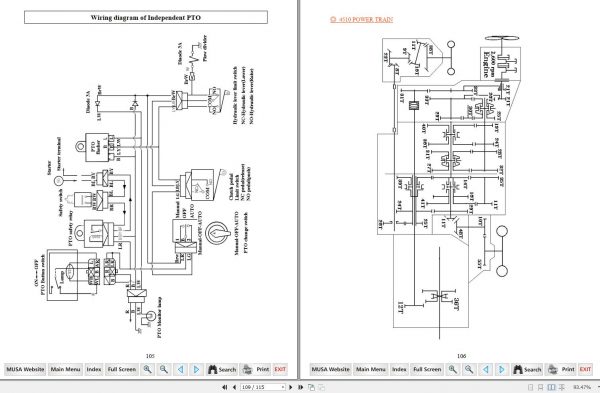Viewport: 600px width, 393px height.
Task: Open Search with binoculars on left page
Action: point(222,369)
